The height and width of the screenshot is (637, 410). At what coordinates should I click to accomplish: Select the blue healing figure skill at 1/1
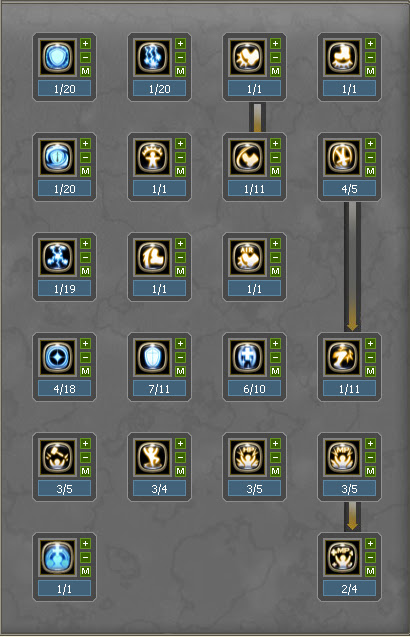57,557
